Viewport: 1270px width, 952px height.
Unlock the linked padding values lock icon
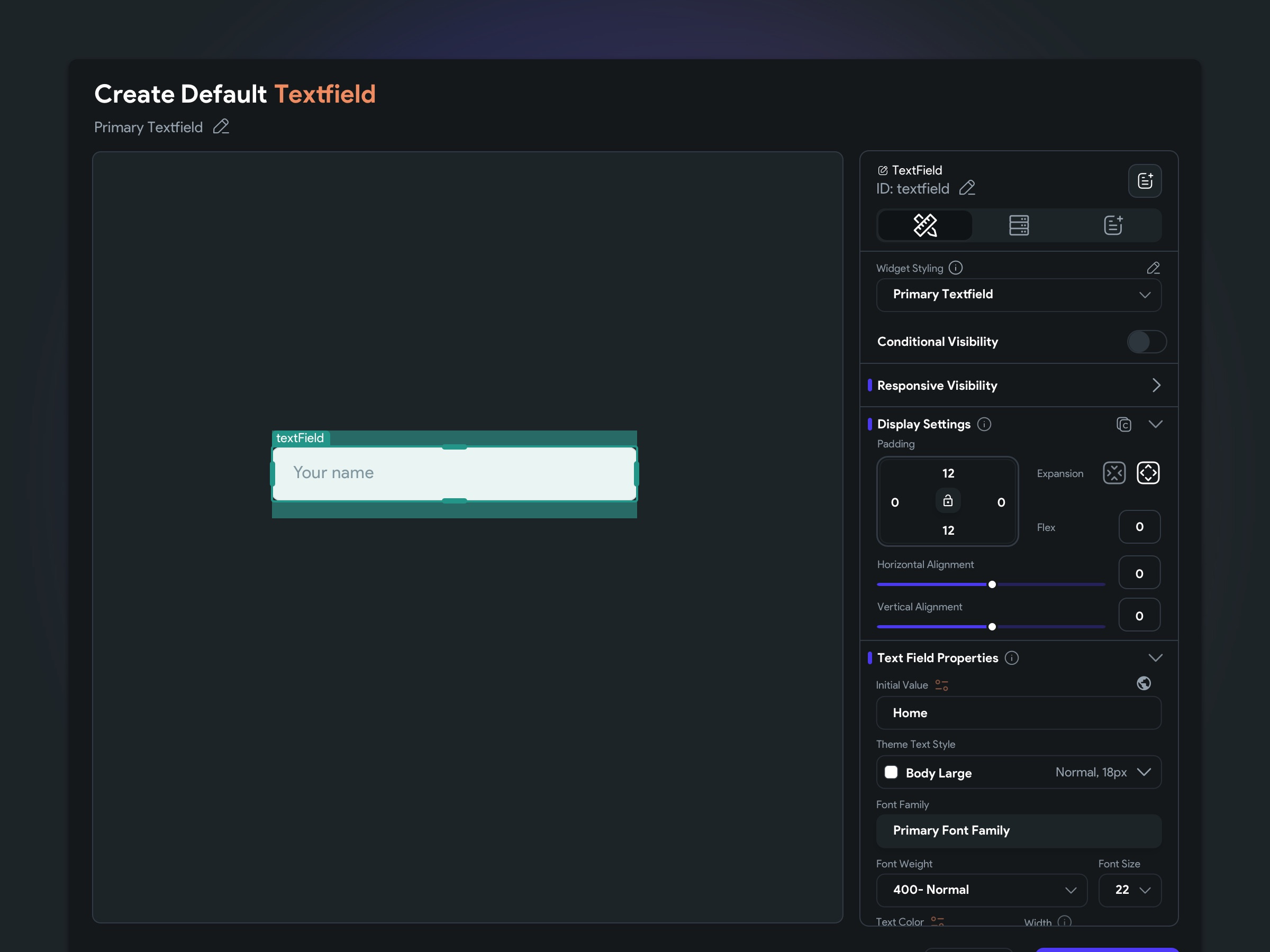tap(948, 500)
